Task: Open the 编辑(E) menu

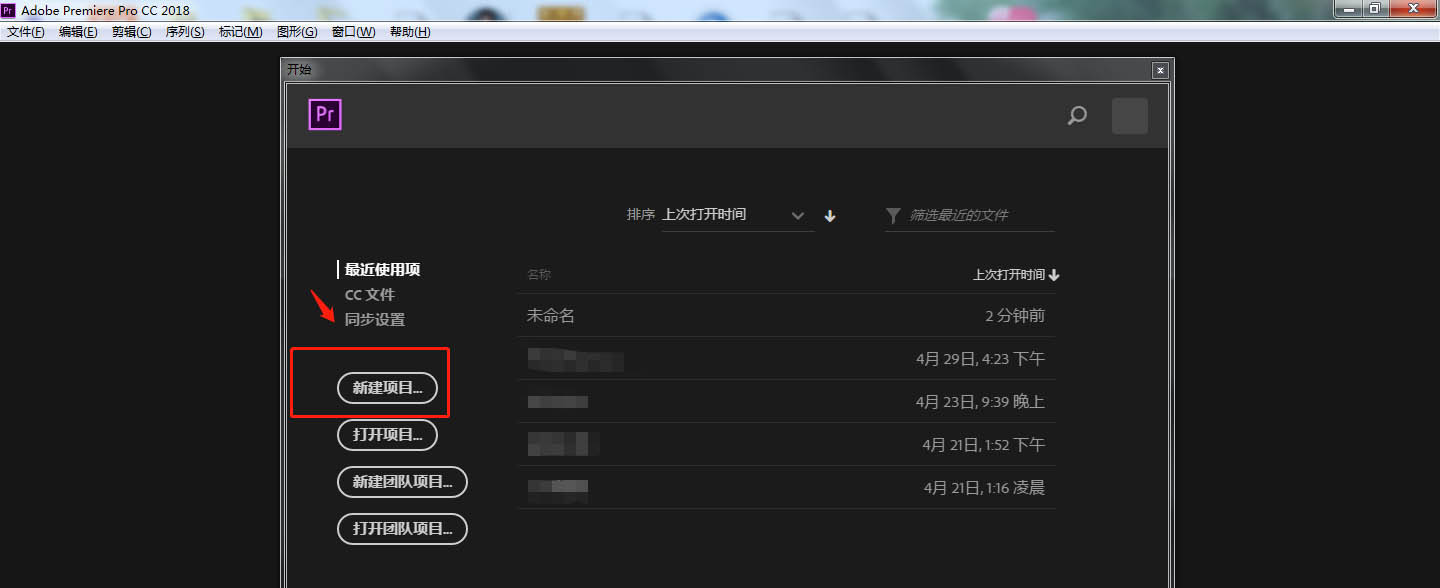Action: point(78,32)
